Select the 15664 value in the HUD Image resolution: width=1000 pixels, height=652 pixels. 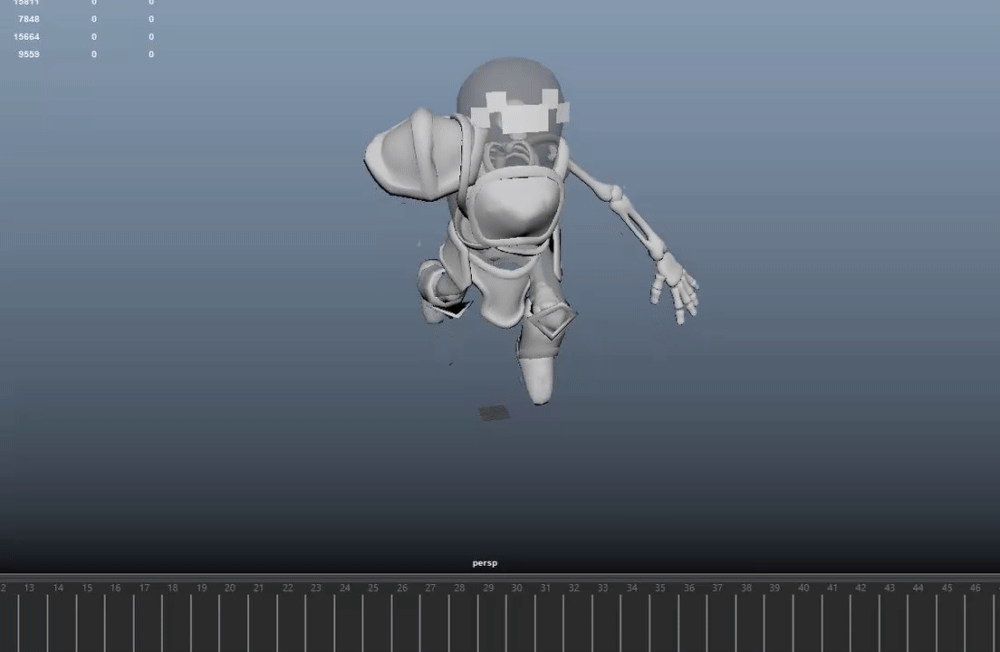tap(26, 37)
